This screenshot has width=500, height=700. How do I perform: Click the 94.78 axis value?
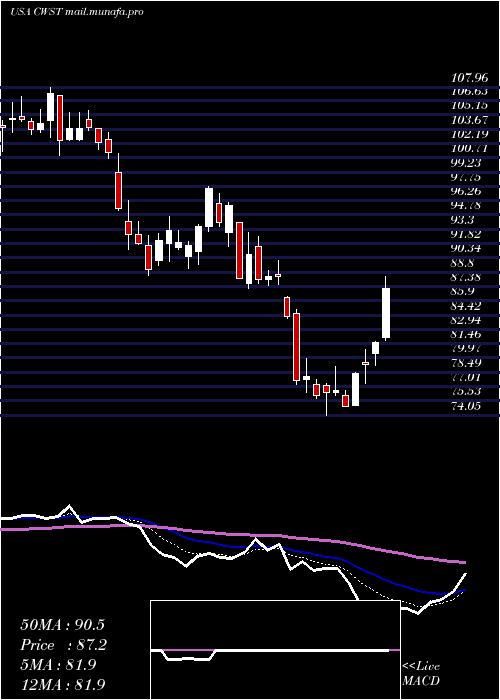466,206
